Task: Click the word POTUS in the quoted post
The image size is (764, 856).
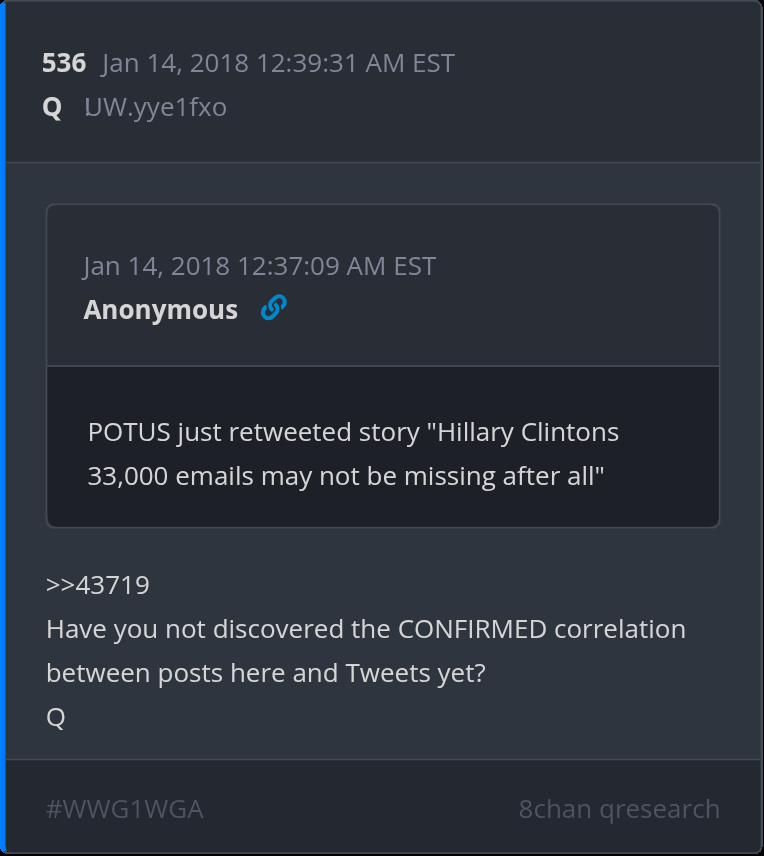Action: (x=129, y=433)
